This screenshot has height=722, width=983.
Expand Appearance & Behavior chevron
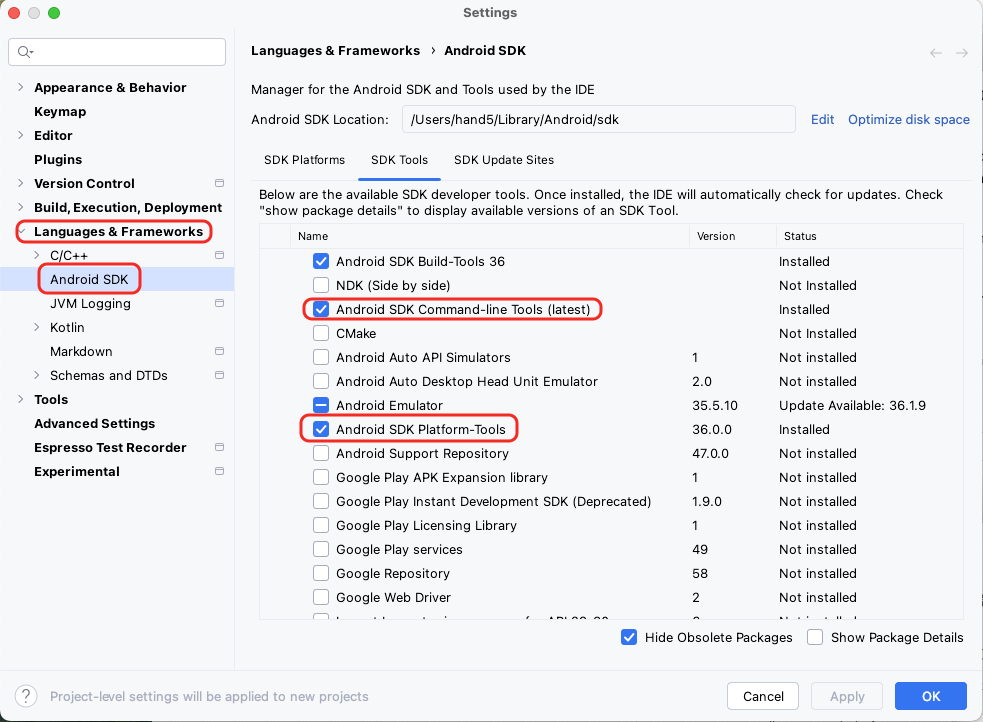[x=21, y=87]
